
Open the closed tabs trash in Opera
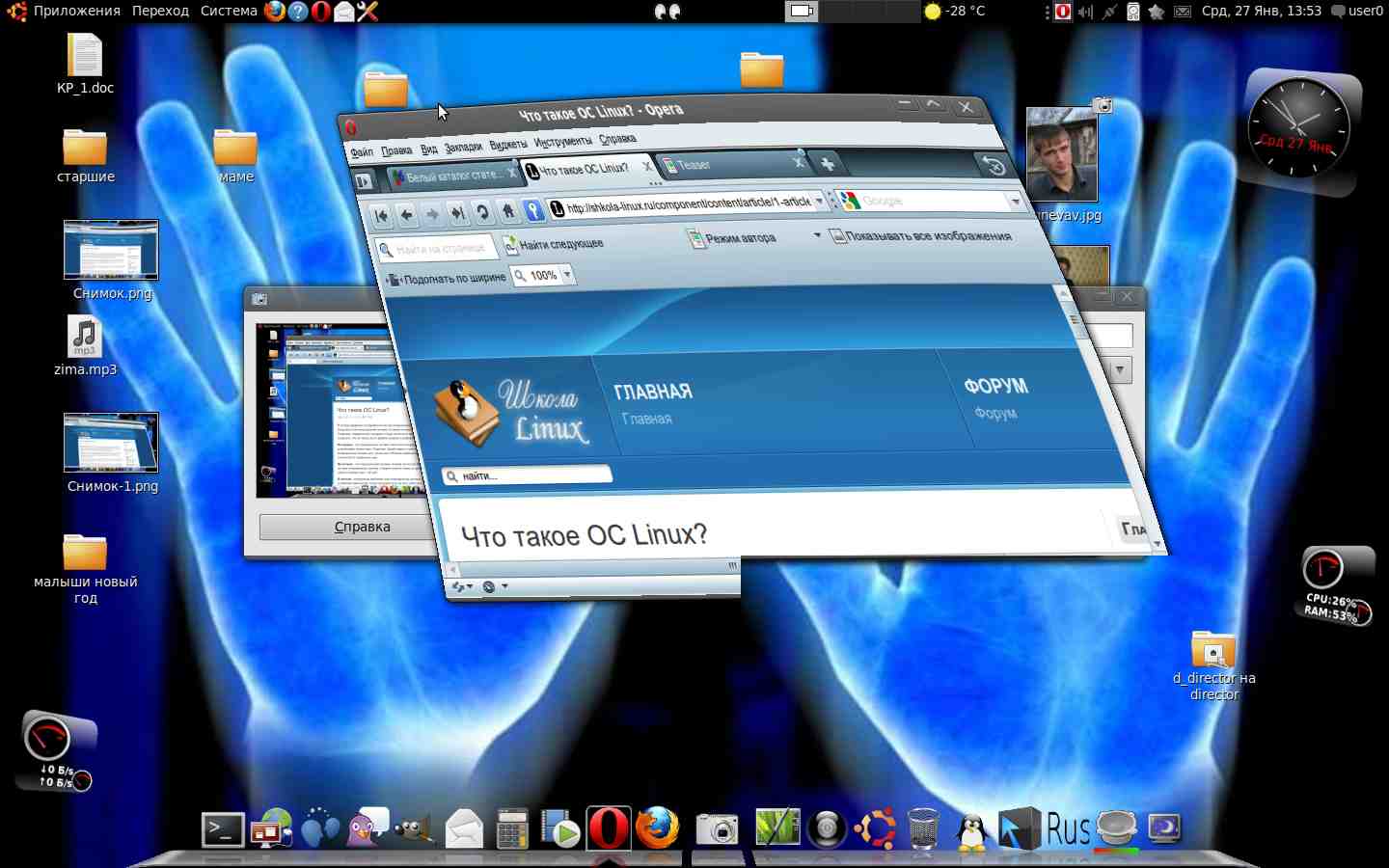point(994,166)
